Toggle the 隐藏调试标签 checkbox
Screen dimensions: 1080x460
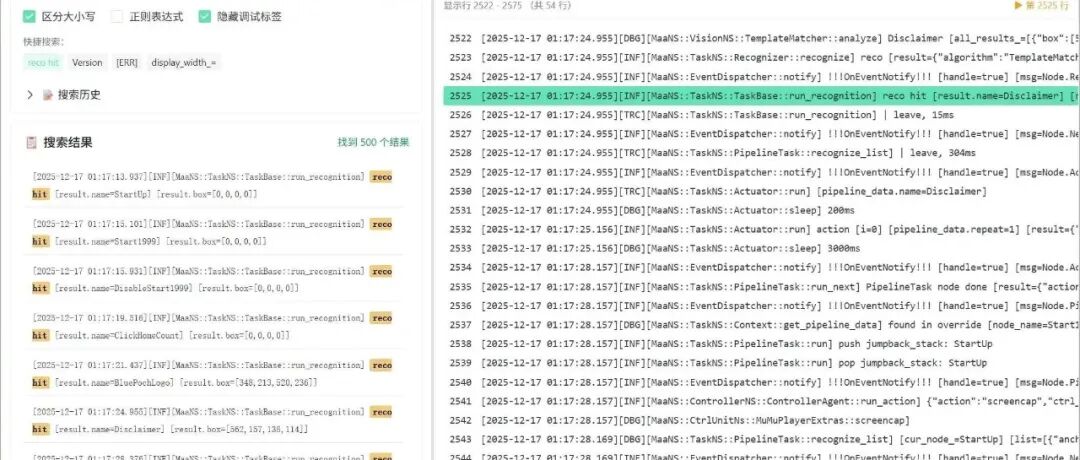coord(205,17)
